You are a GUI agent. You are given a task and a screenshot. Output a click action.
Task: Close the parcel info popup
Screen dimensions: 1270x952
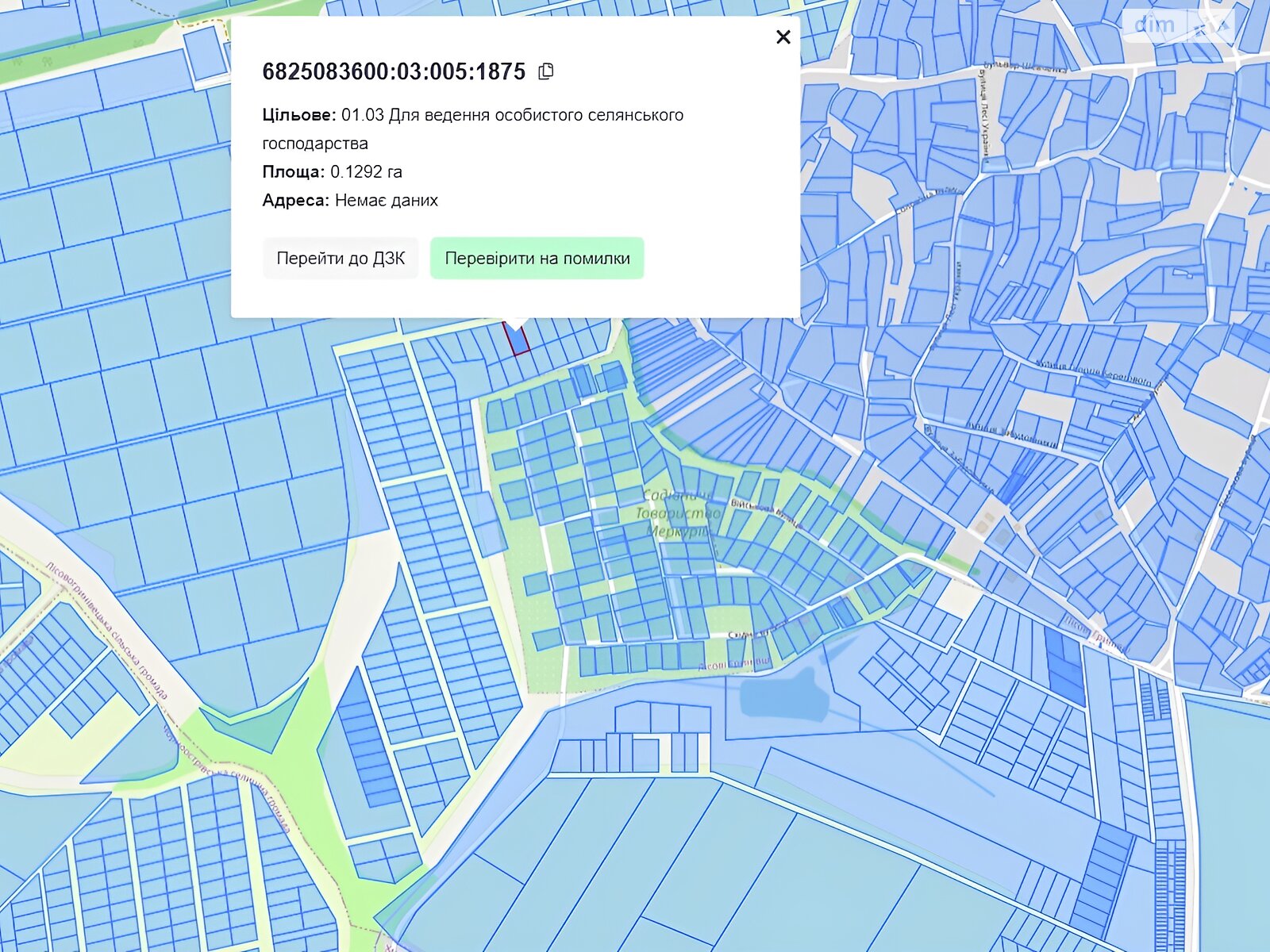783,37
